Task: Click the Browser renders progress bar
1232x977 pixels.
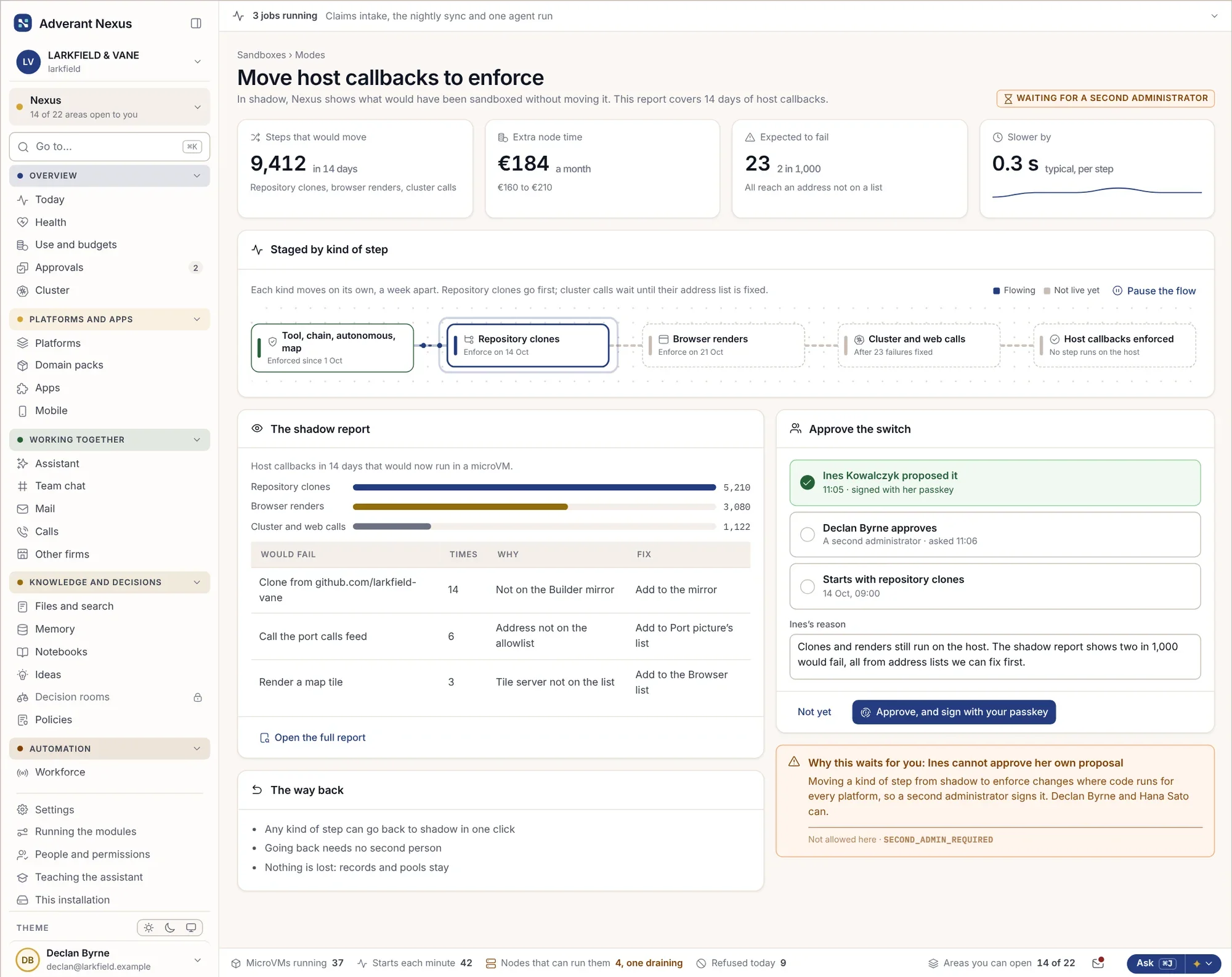Action: (534, 507)
